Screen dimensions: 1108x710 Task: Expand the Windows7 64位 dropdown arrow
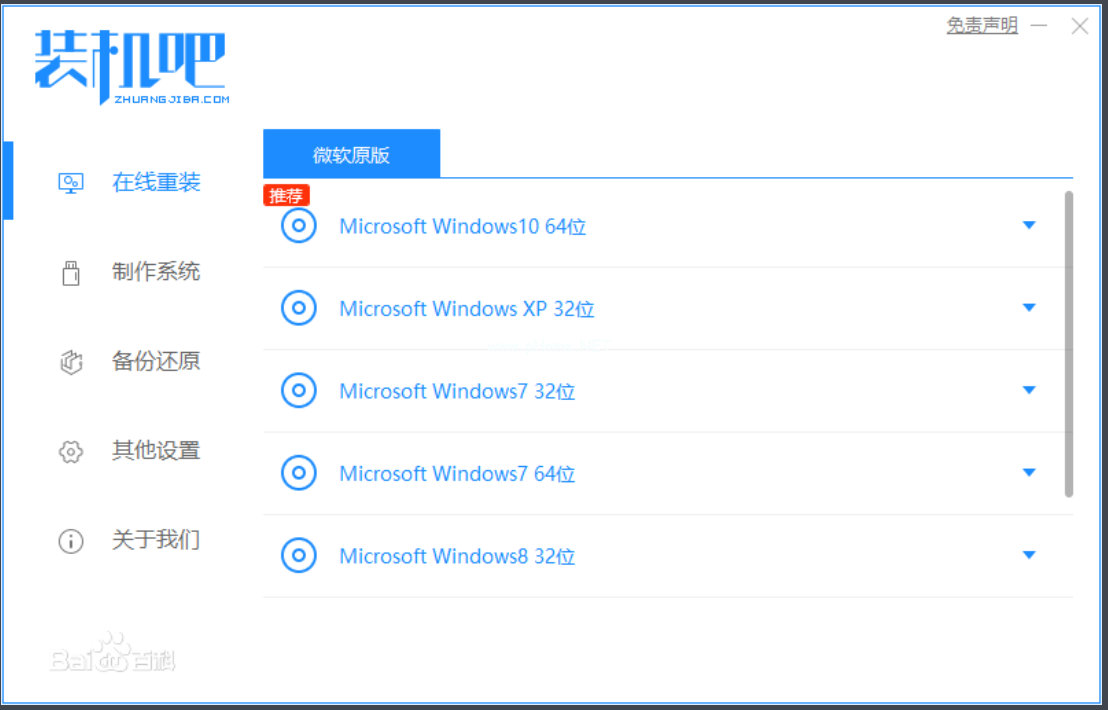tap(1029, 473)
